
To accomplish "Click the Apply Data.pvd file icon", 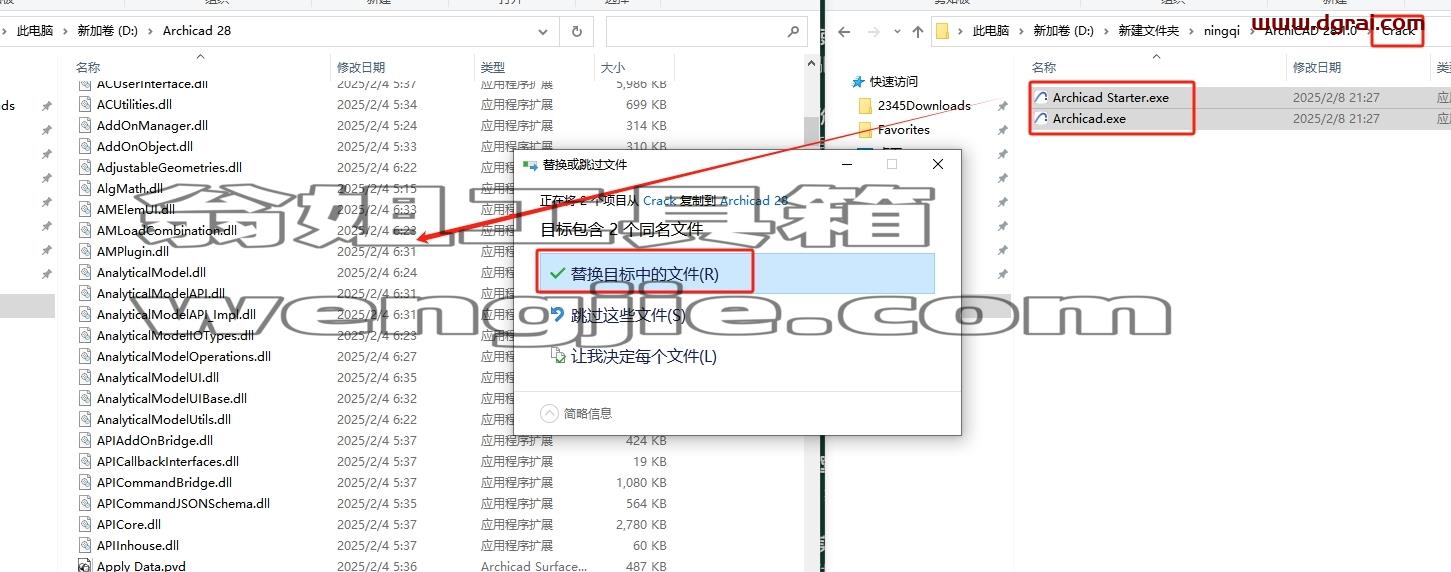I will pos(86,566).
